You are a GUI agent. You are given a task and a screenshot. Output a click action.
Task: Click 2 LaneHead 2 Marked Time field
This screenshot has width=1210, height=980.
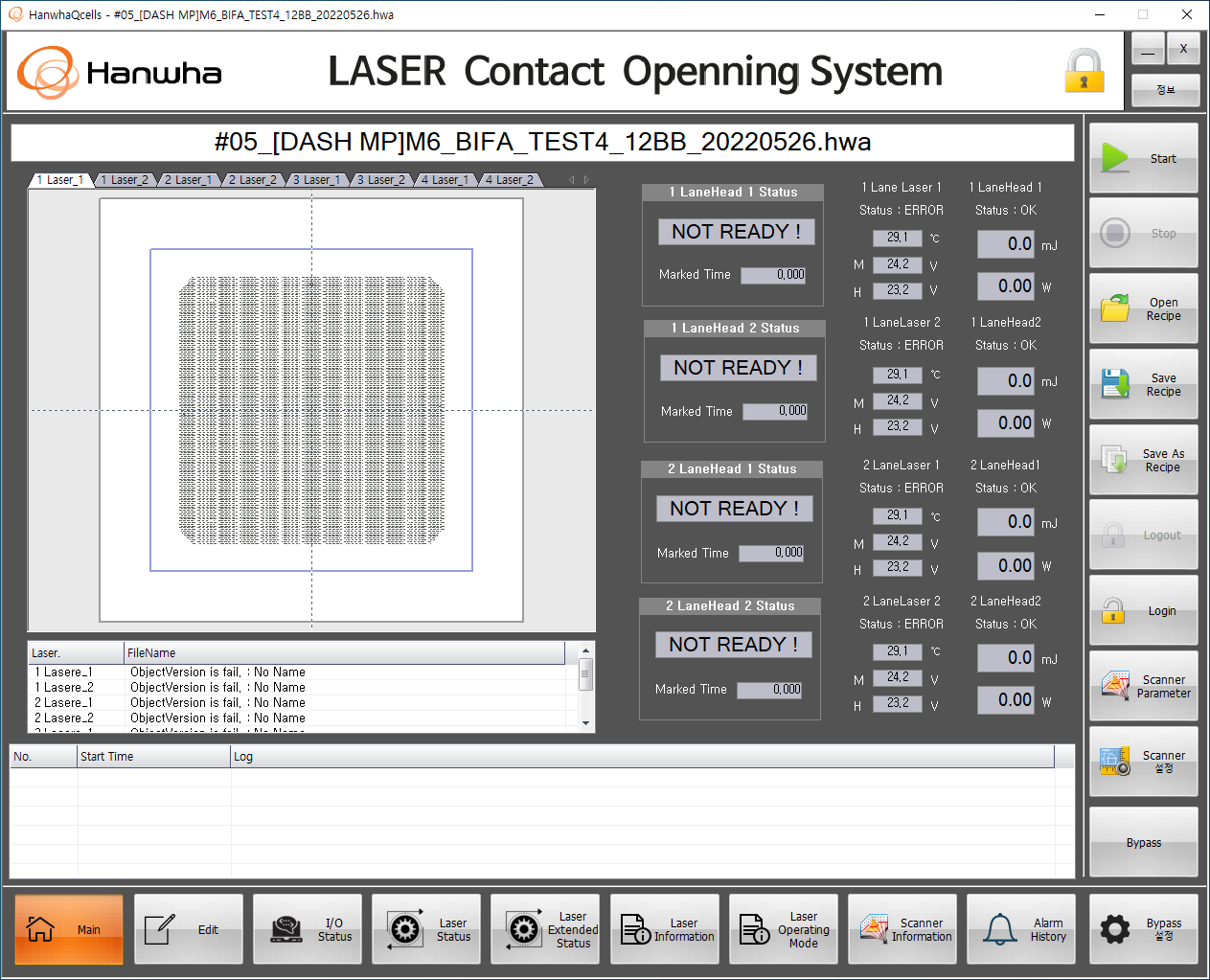coord(769,690)
